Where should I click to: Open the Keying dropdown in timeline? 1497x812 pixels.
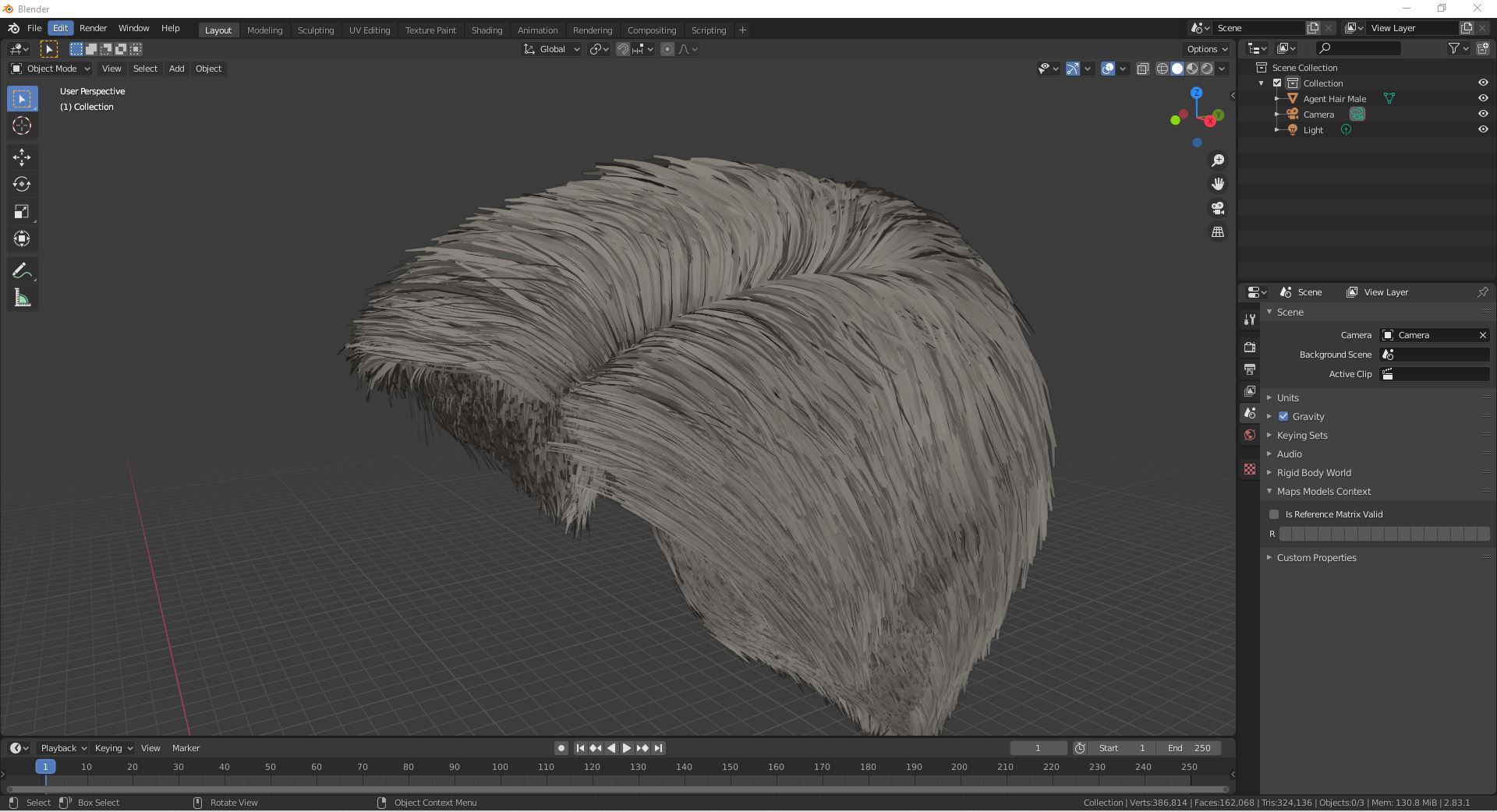tap(113, 748)
